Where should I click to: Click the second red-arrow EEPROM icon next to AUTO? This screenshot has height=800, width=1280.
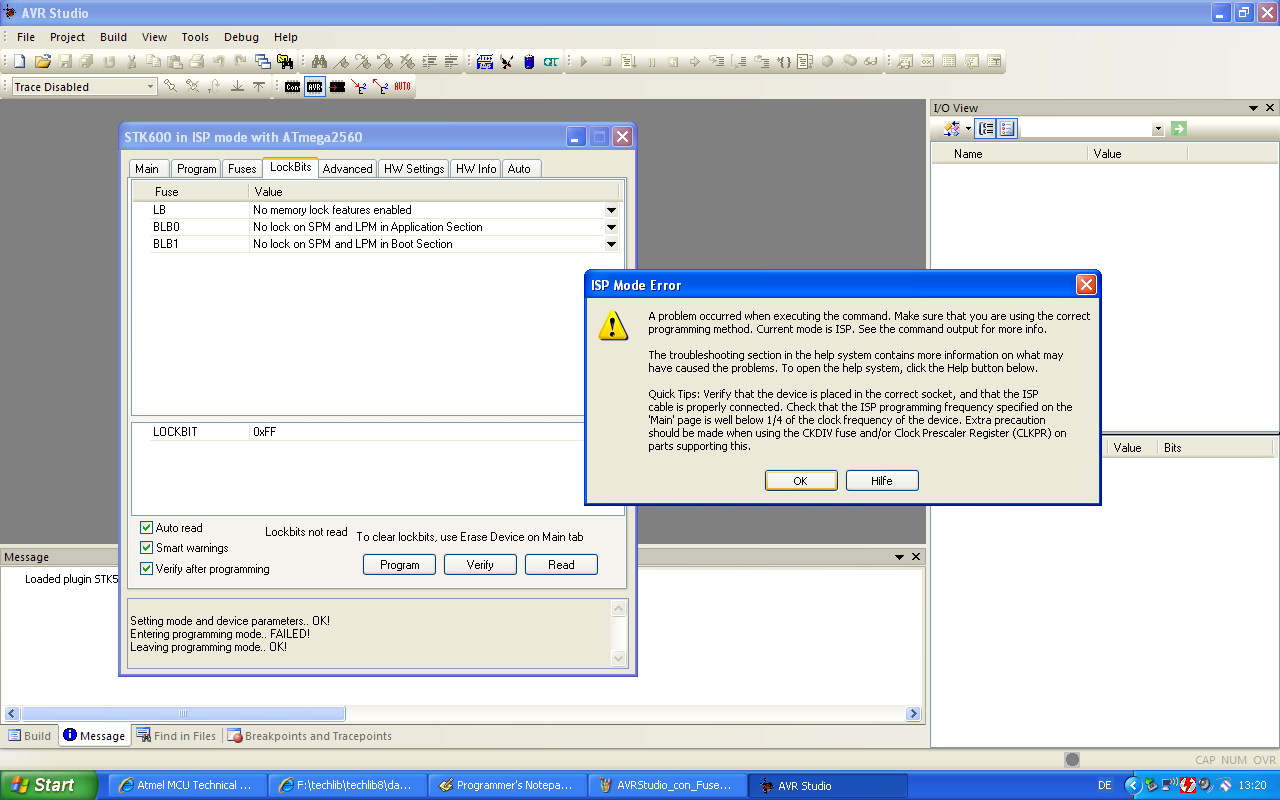point(380,86)
